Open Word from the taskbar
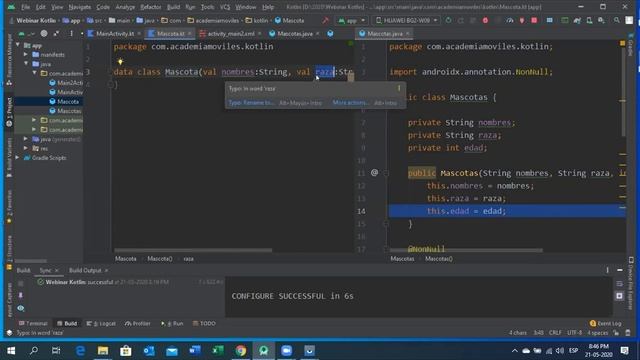 [195, 351]
